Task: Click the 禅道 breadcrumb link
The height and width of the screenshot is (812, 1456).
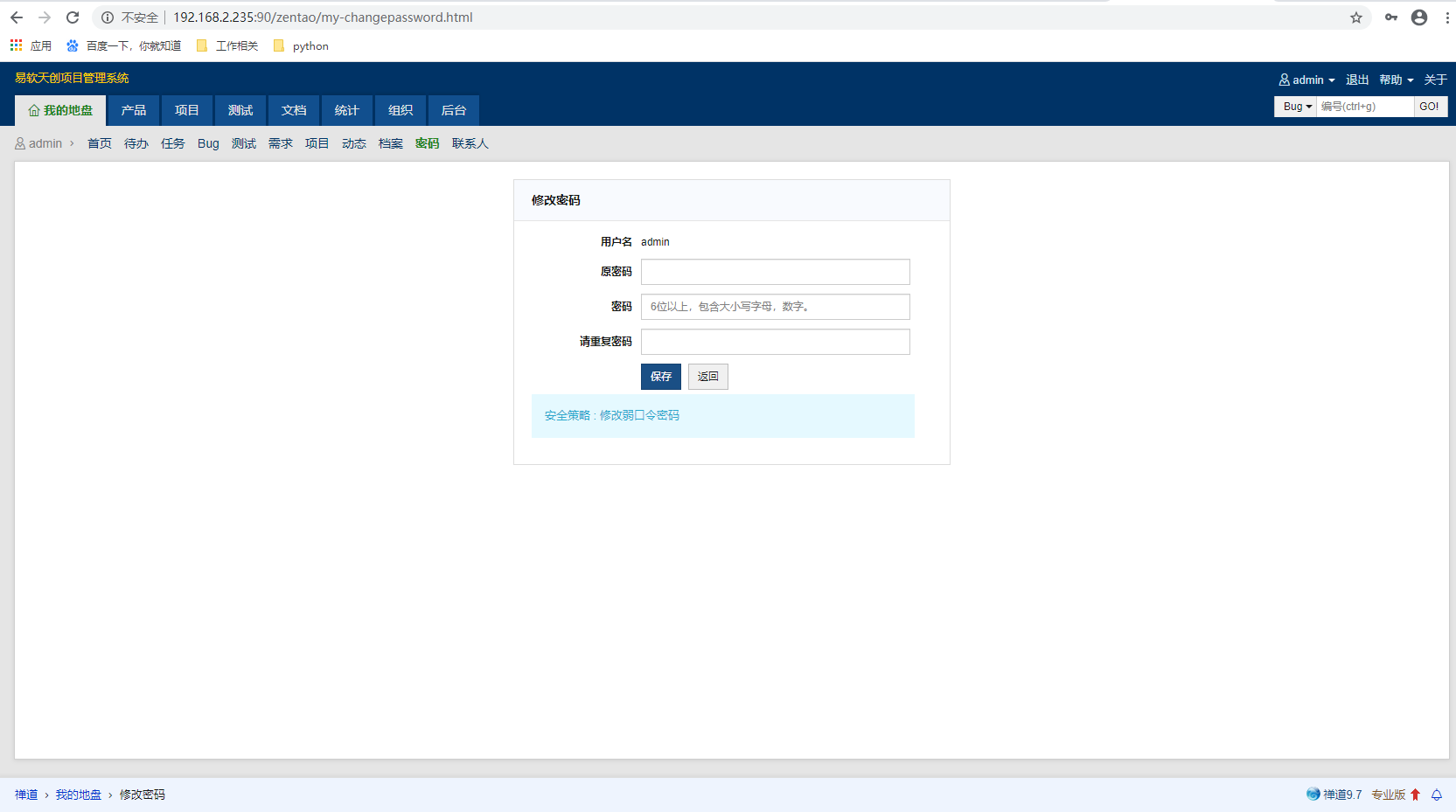Action: click(26, 795)
